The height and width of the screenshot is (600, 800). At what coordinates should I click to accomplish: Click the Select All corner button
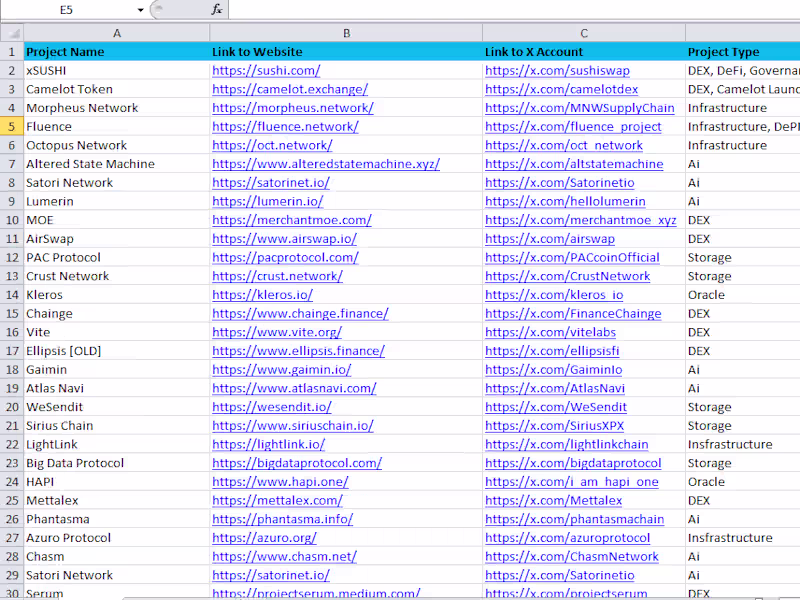tap(12, 33)
